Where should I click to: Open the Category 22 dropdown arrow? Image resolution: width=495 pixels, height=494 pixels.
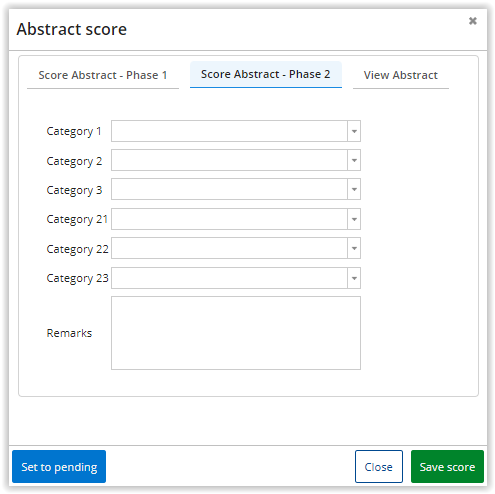354,248
